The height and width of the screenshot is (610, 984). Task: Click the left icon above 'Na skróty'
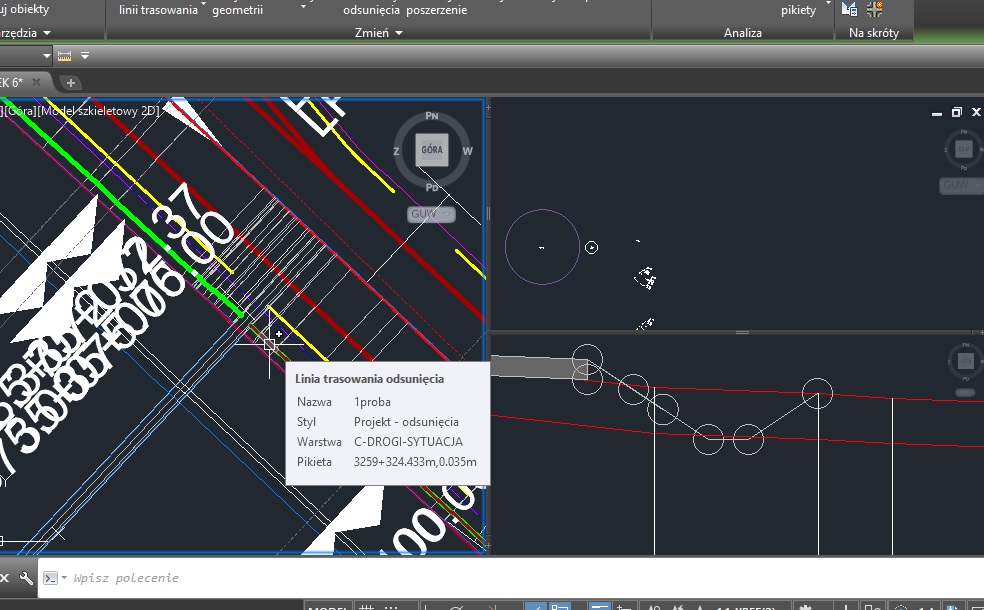tap(849, 9)
